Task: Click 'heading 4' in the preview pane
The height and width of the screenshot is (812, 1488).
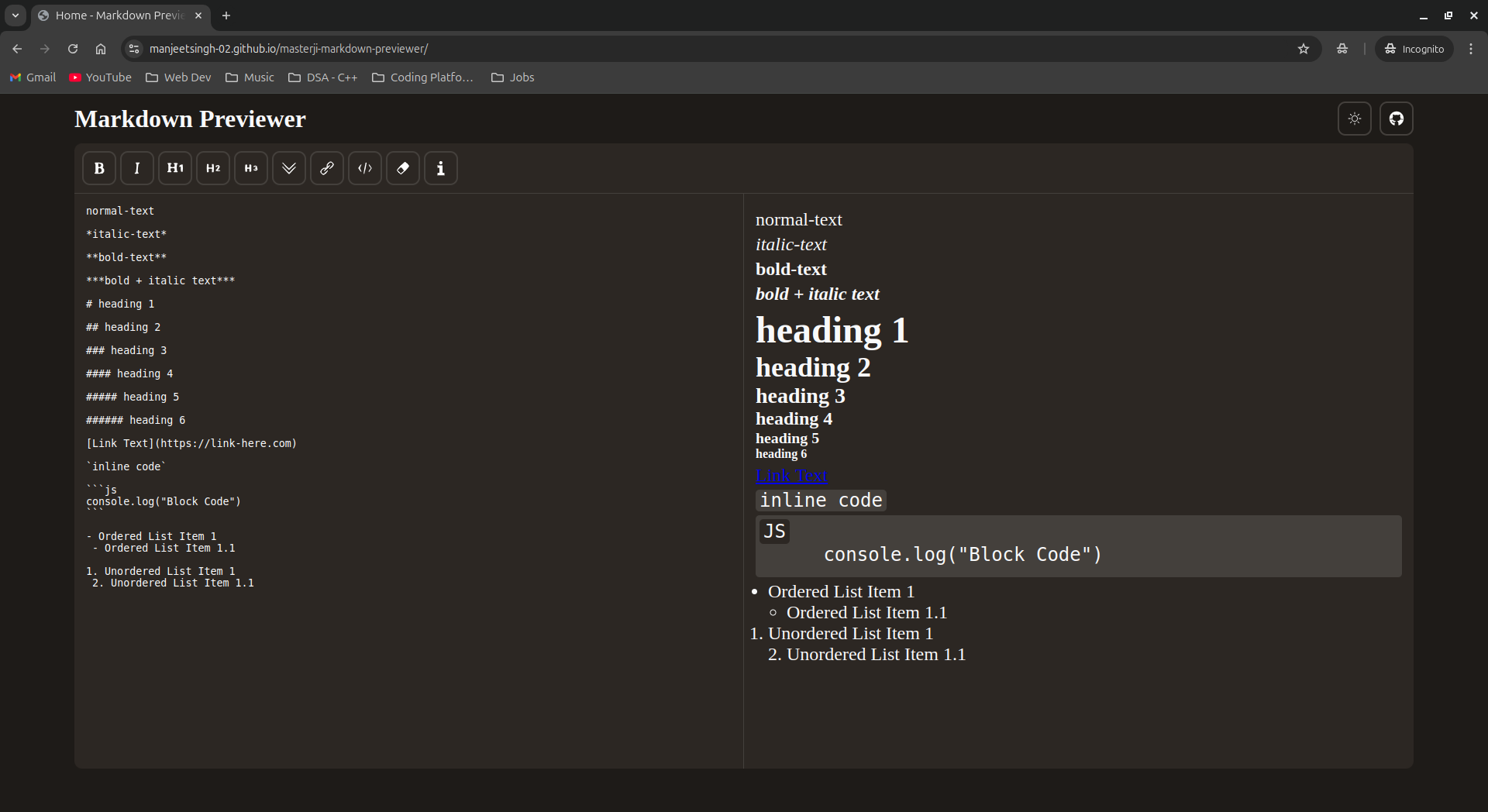Action: click(794, 419)
